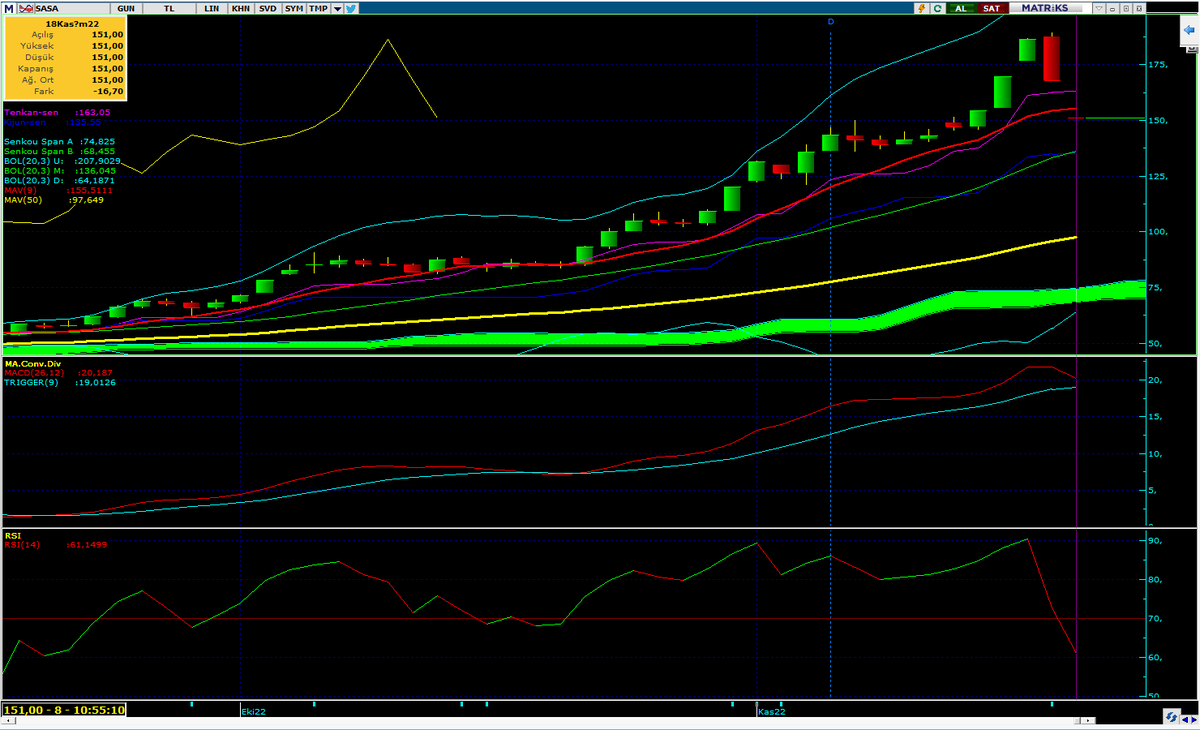Image resolution: width=1200 pixels, height=730 pixels.
Task: Click the green refresh icon
Action: [x=938, y=8]
